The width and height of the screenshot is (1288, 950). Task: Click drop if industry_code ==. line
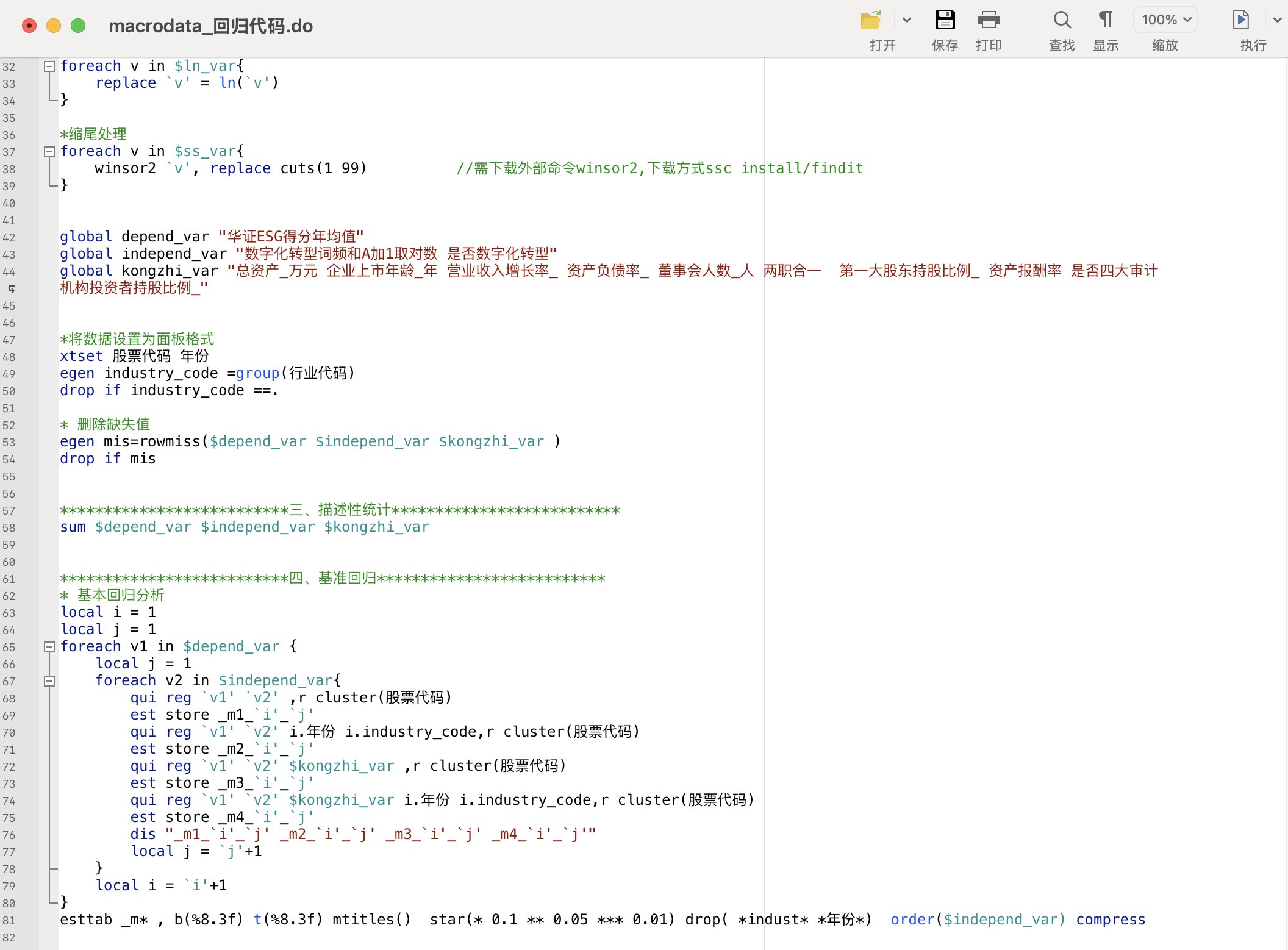169,390
